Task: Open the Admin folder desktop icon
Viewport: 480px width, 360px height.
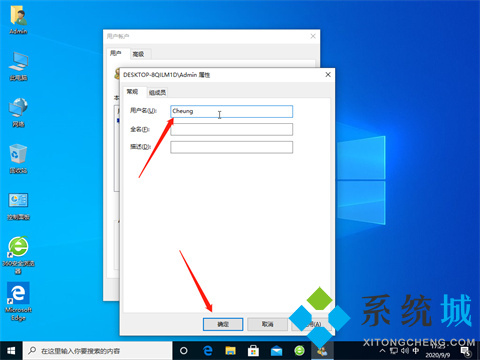Action: coord(18,20)
